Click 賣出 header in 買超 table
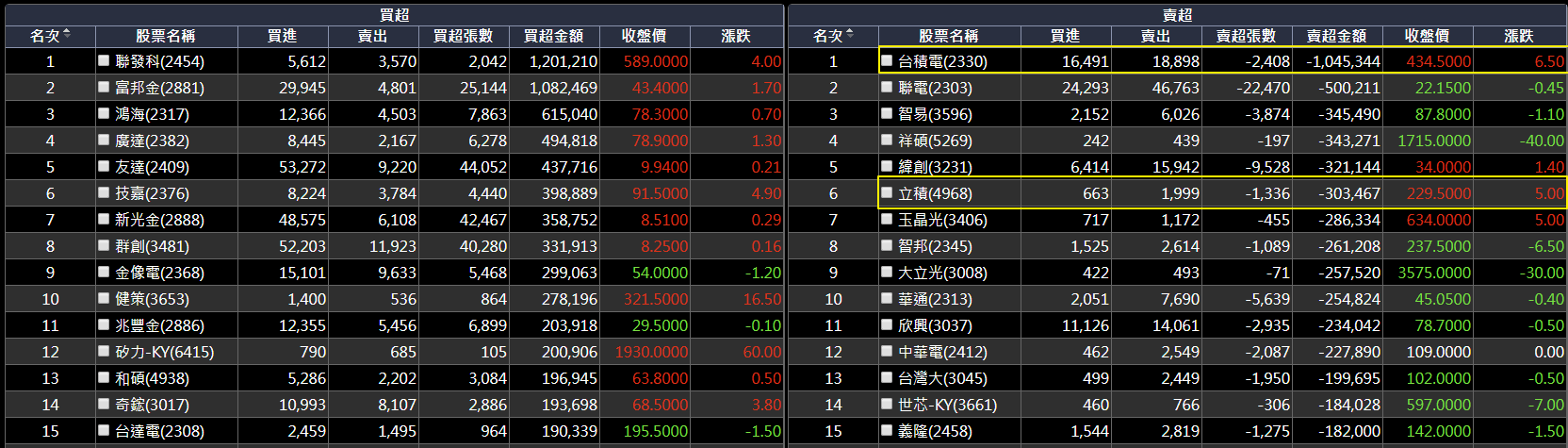The height and width of the screenshot is (448, 1568). click(373, 36)
